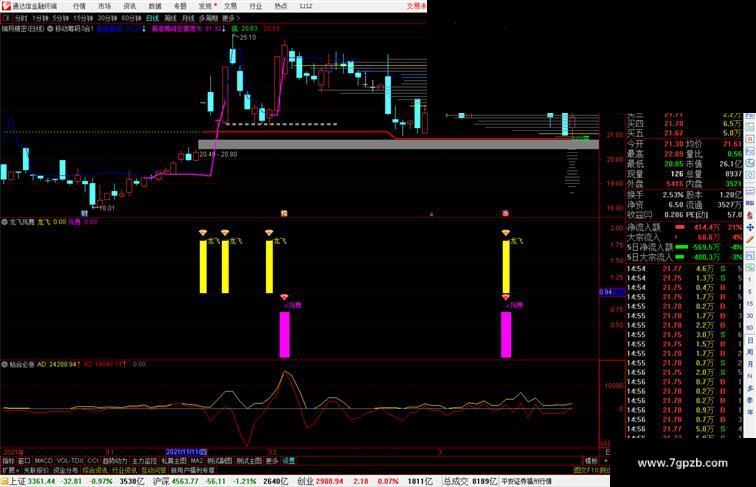This screenshot has width=756, height=487.
Task: Click the 25.10 price high label
Action: click(x=248, y=37)
